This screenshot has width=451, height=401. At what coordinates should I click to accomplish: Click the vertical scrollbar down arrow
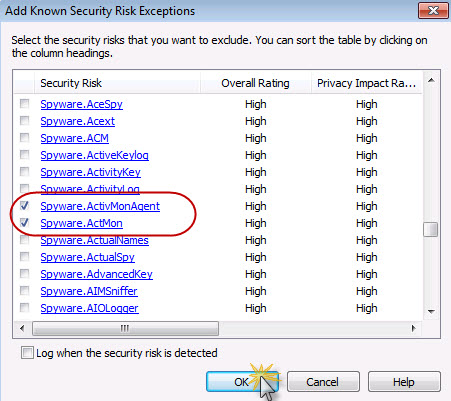click(x=431, y=312)
